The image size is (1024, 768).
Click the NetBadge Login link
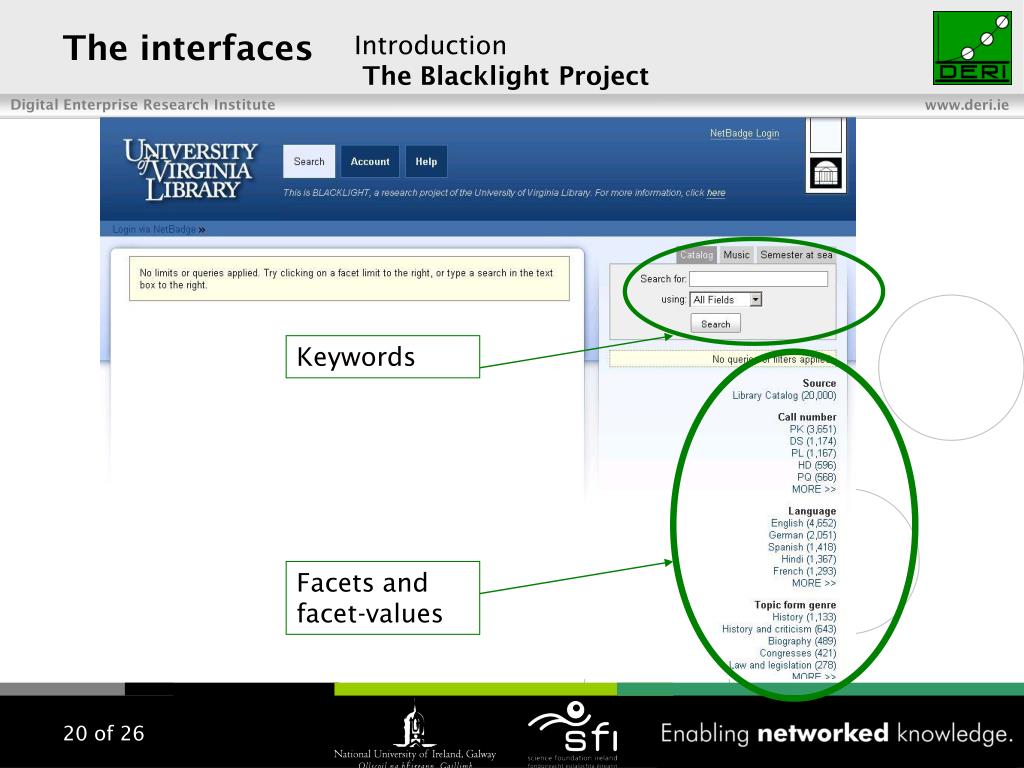pos(744,133)
